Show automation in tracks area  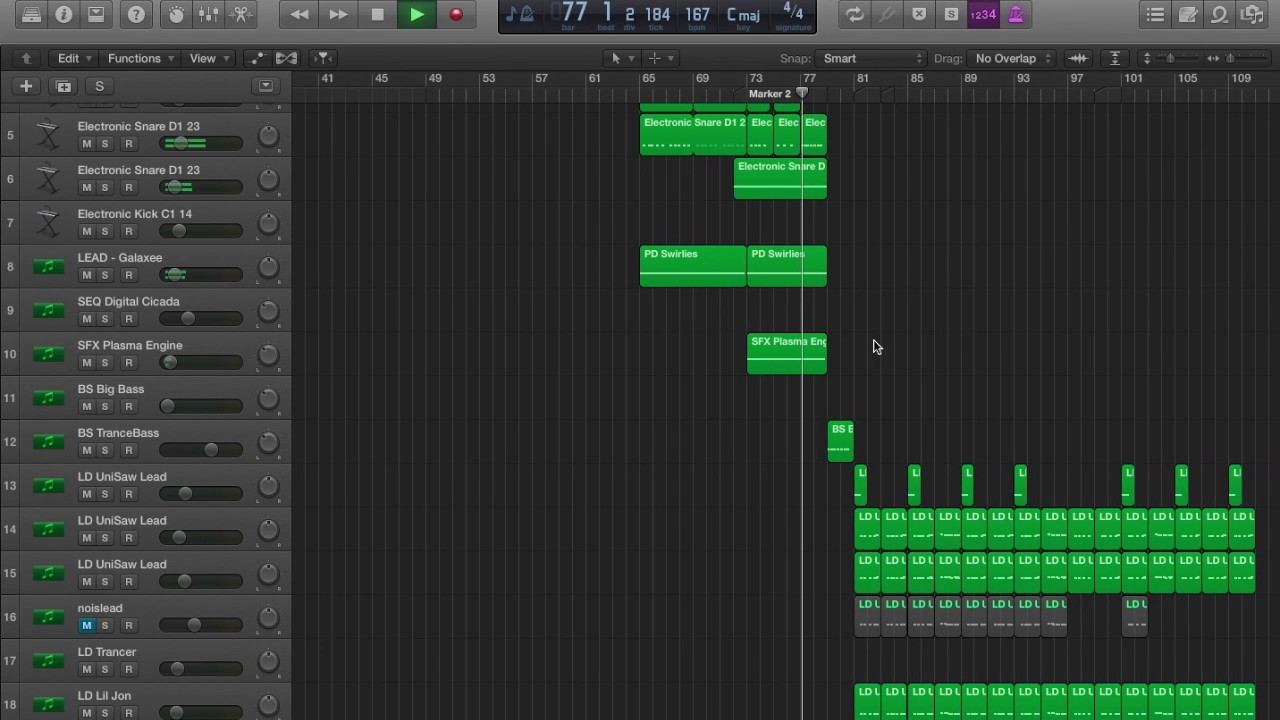click(257, 58)
